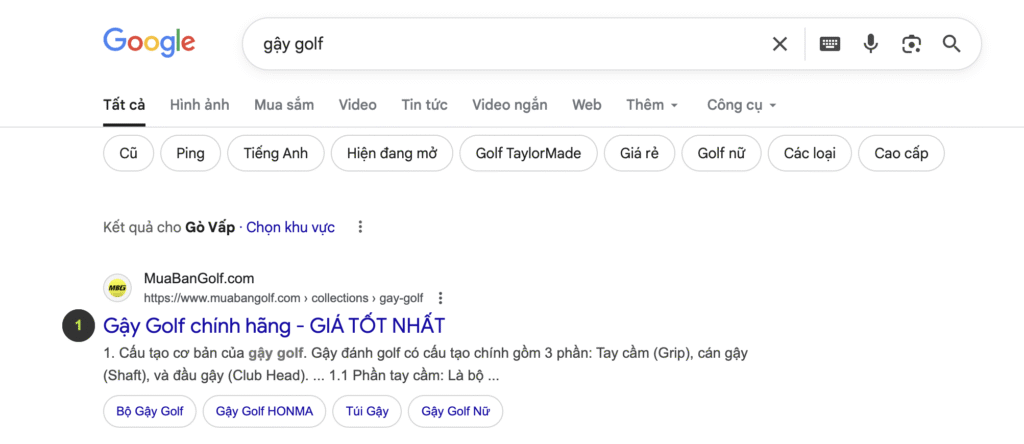Click the Google logo
This screenshot has height=444, width=1024.
point(149,42)
